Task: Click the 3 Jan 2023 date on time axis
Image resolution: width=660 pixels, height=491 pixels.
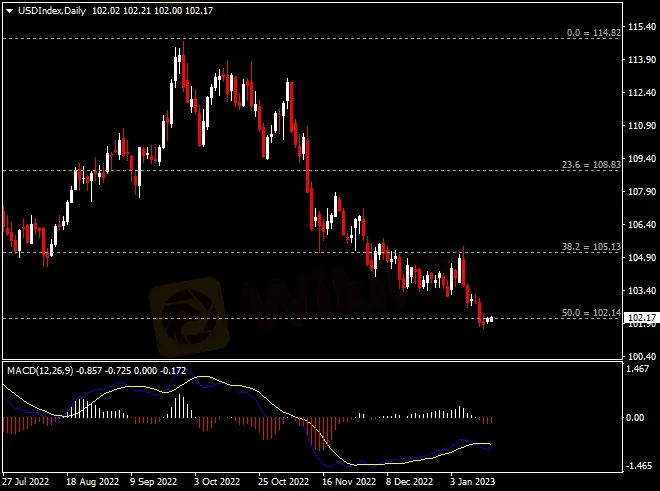Action: (473, 481)
